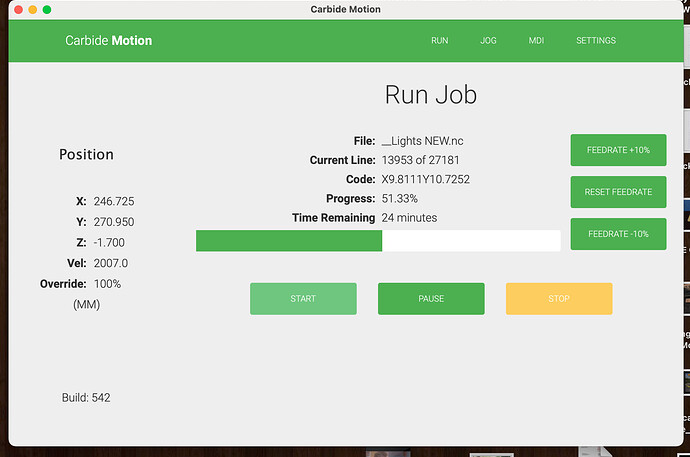This screenshot has height=457, width=690.
Task: Click the file name _Lights NEW.nc
Action: (422, 141)
